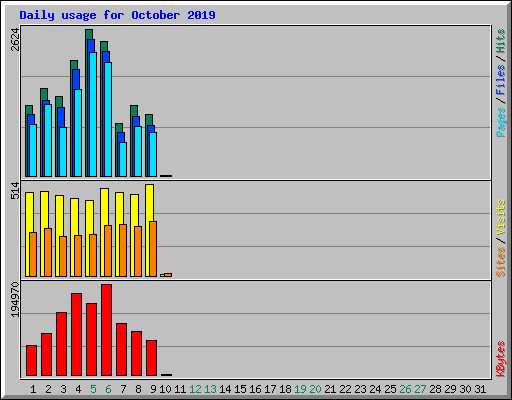Click the cyan Pages bar for day 6

[108, 119]
